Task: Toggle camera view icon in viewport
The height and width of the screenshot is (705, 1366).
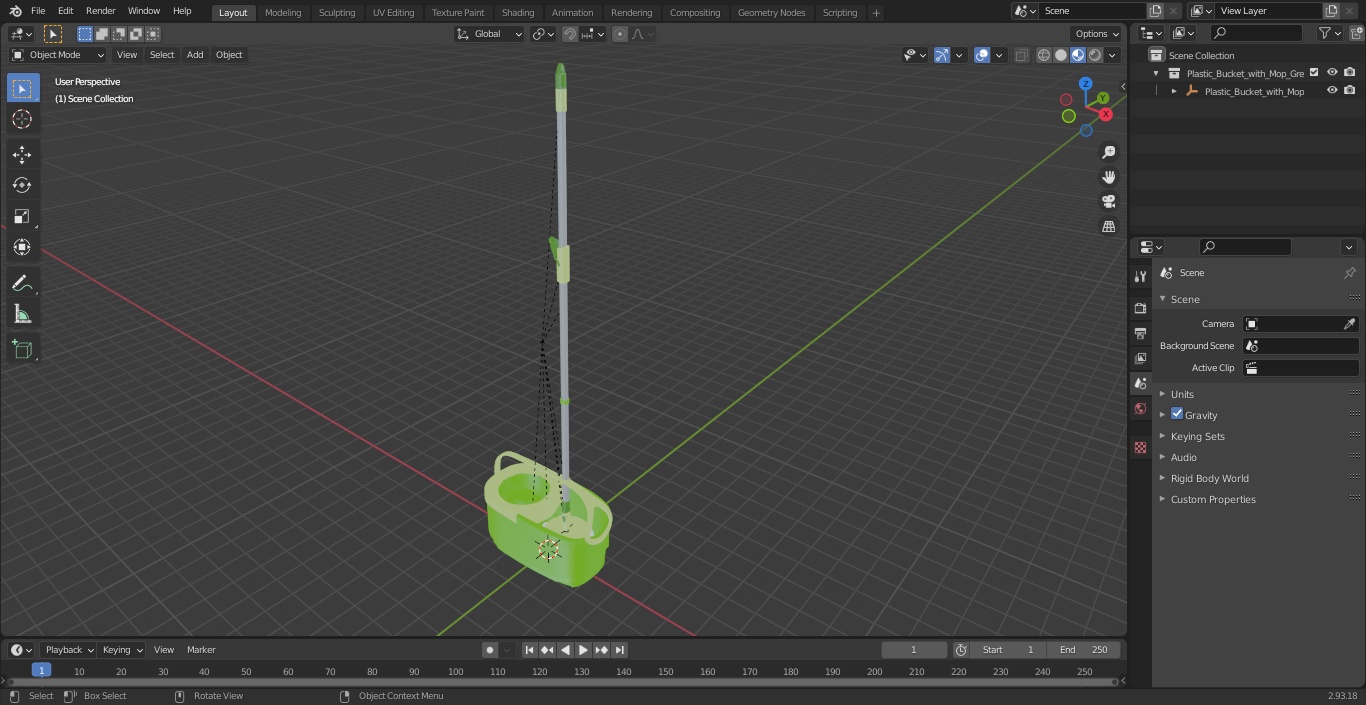Action: pyautogui.click(x=1109, y=201)
